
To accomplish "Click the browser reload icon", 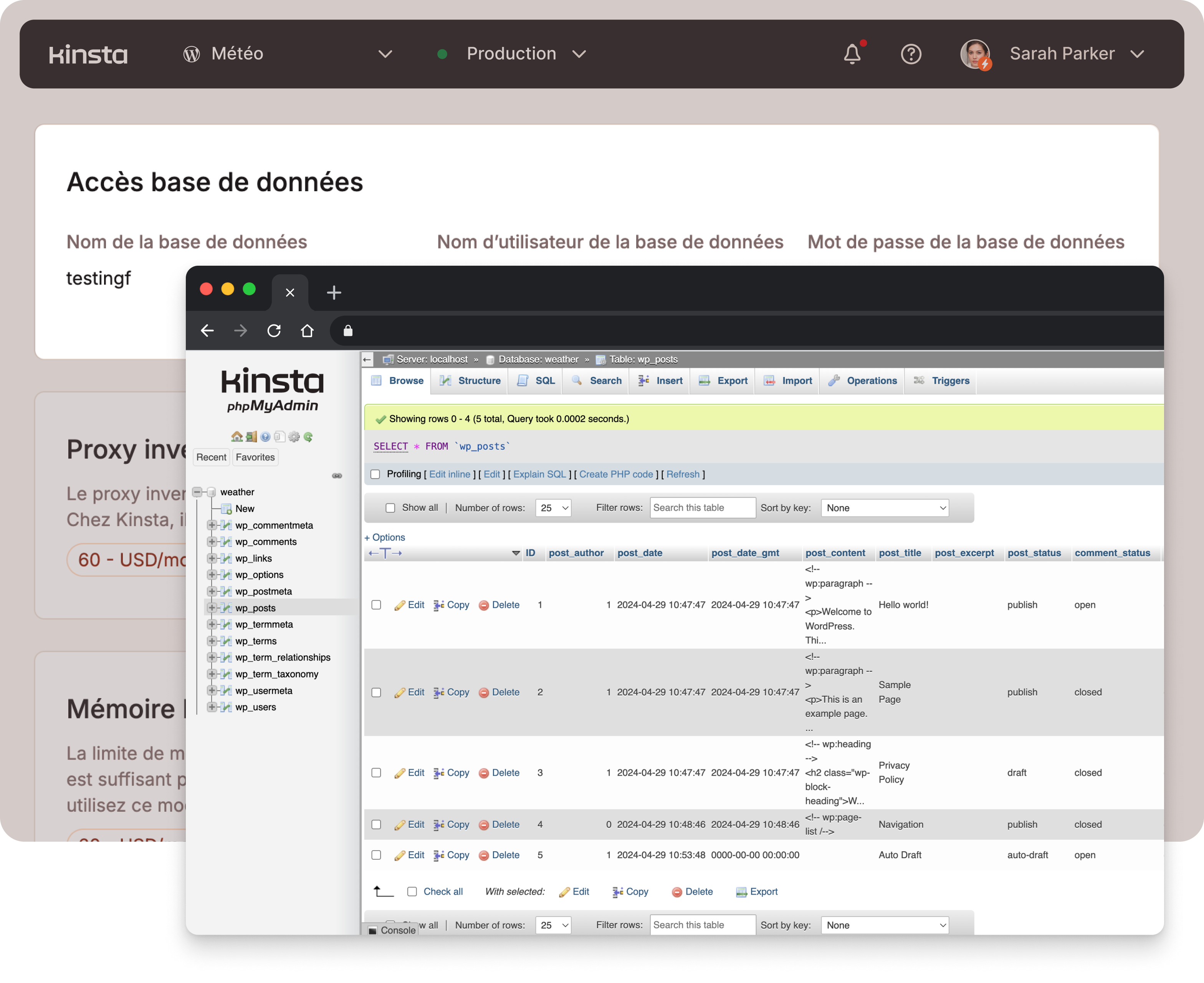I will pos(274,331).
